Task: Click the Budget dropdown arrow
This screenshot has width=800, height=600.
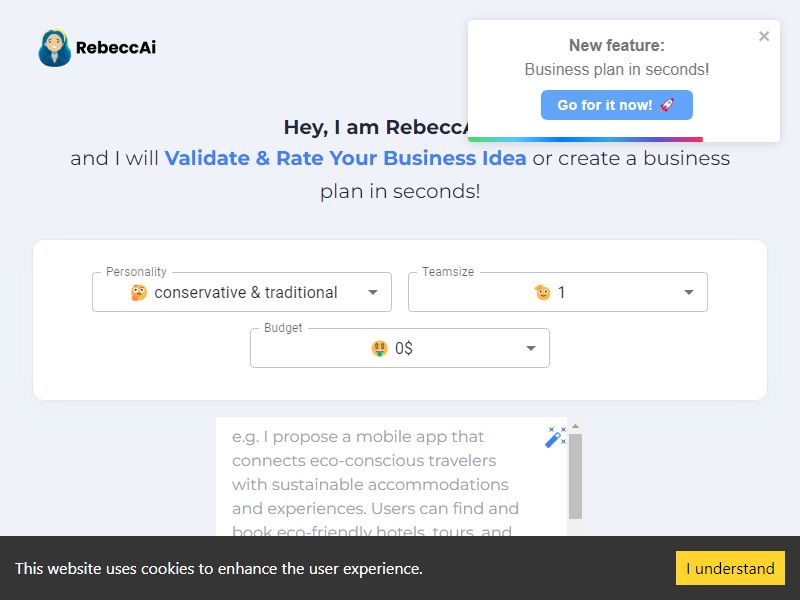Action: pos(531,349)
